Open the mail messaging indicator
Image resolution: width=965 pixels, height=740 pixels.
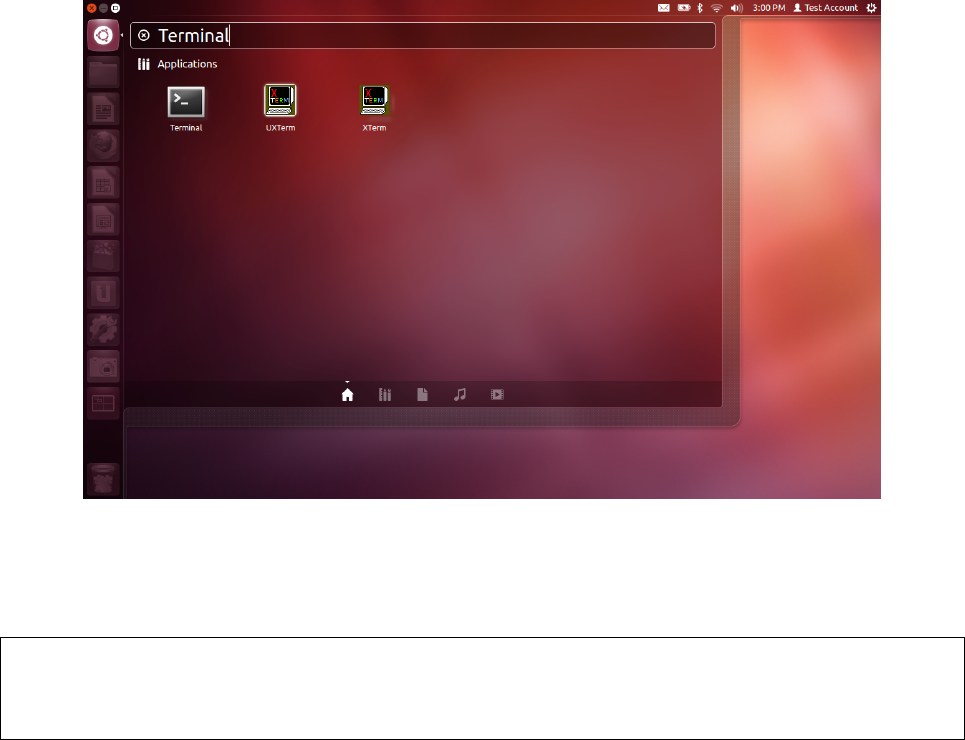point(663,8)
